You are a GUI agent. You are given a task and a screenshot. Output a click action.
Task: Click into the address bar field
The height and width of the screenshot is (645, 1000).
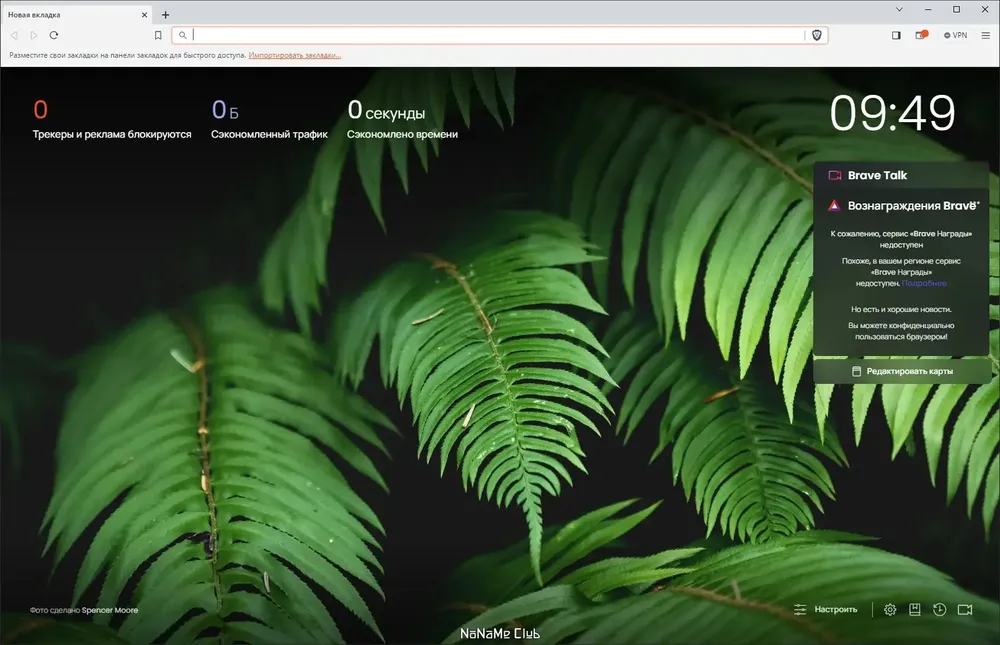499,35
